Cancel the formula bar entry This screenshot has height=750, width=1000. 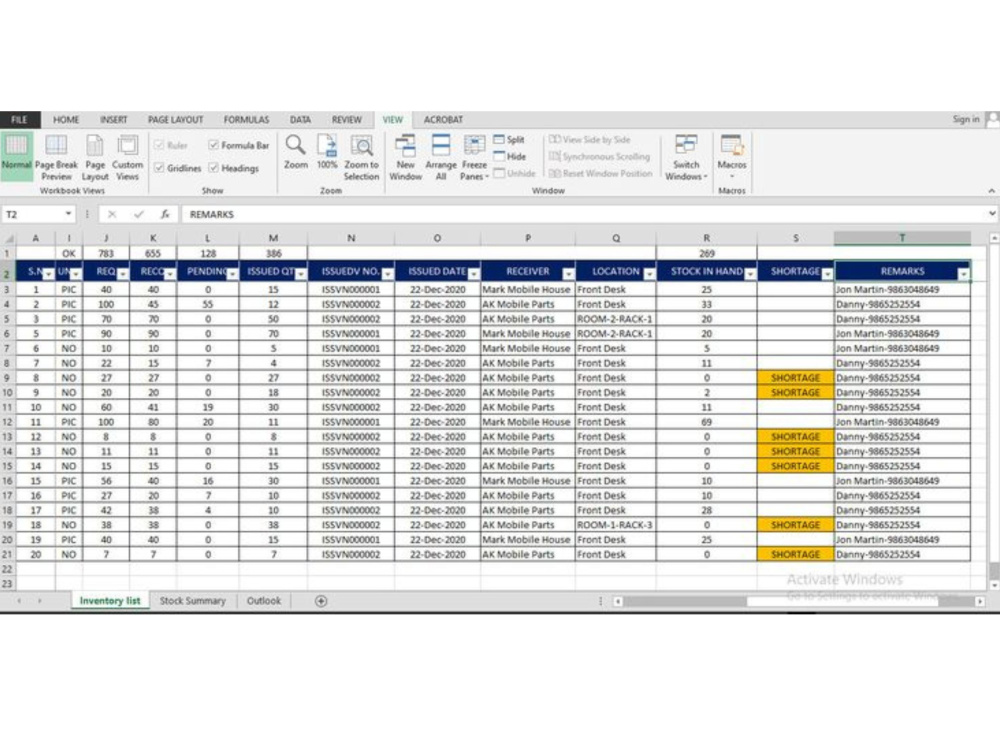point(112,214)
